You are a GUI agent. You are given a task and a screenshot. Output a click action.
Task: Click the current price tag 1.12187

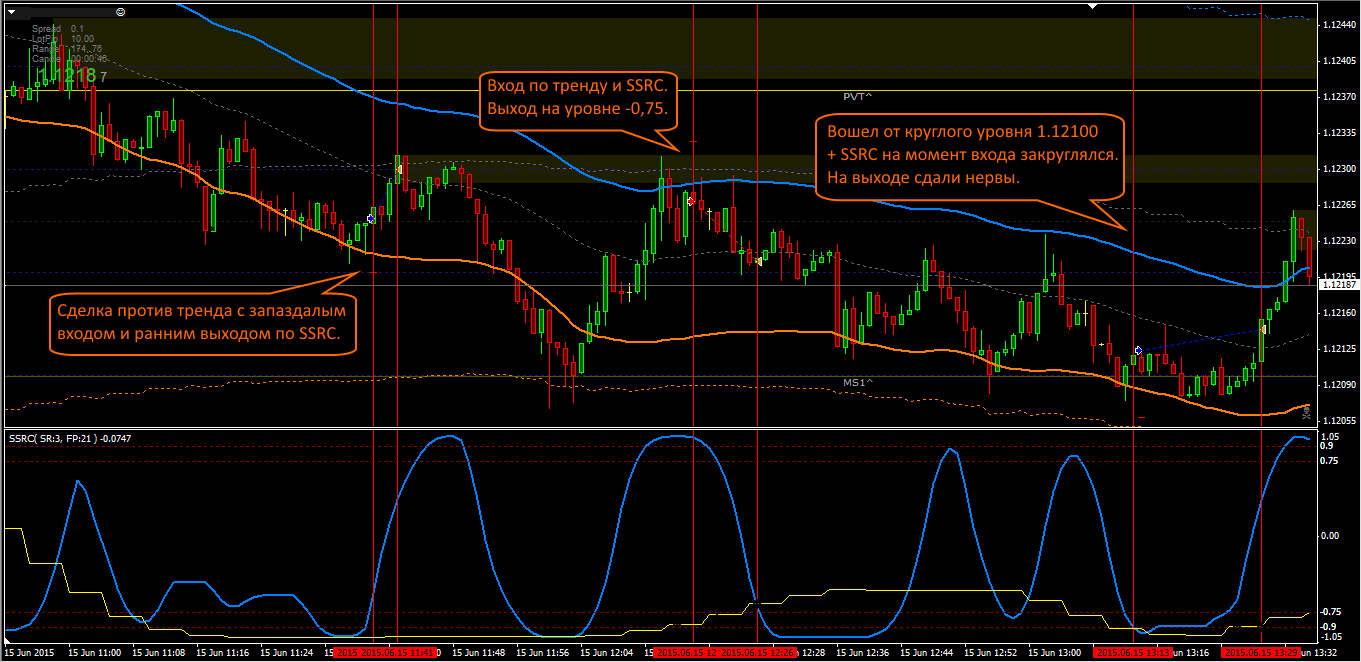(x=1338, y=285)
